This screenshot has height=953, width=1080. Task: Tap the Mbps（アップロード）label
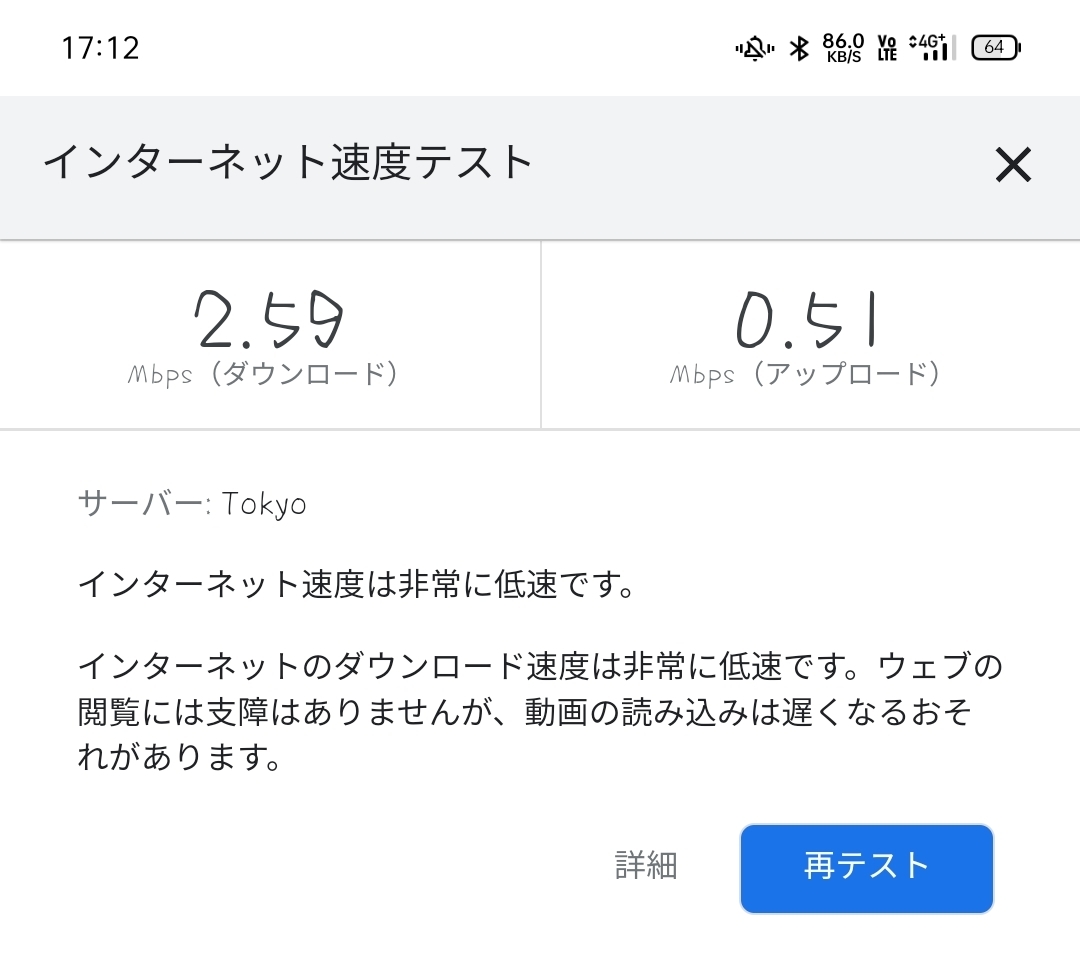pyautogui.click(x=806, y=375)
